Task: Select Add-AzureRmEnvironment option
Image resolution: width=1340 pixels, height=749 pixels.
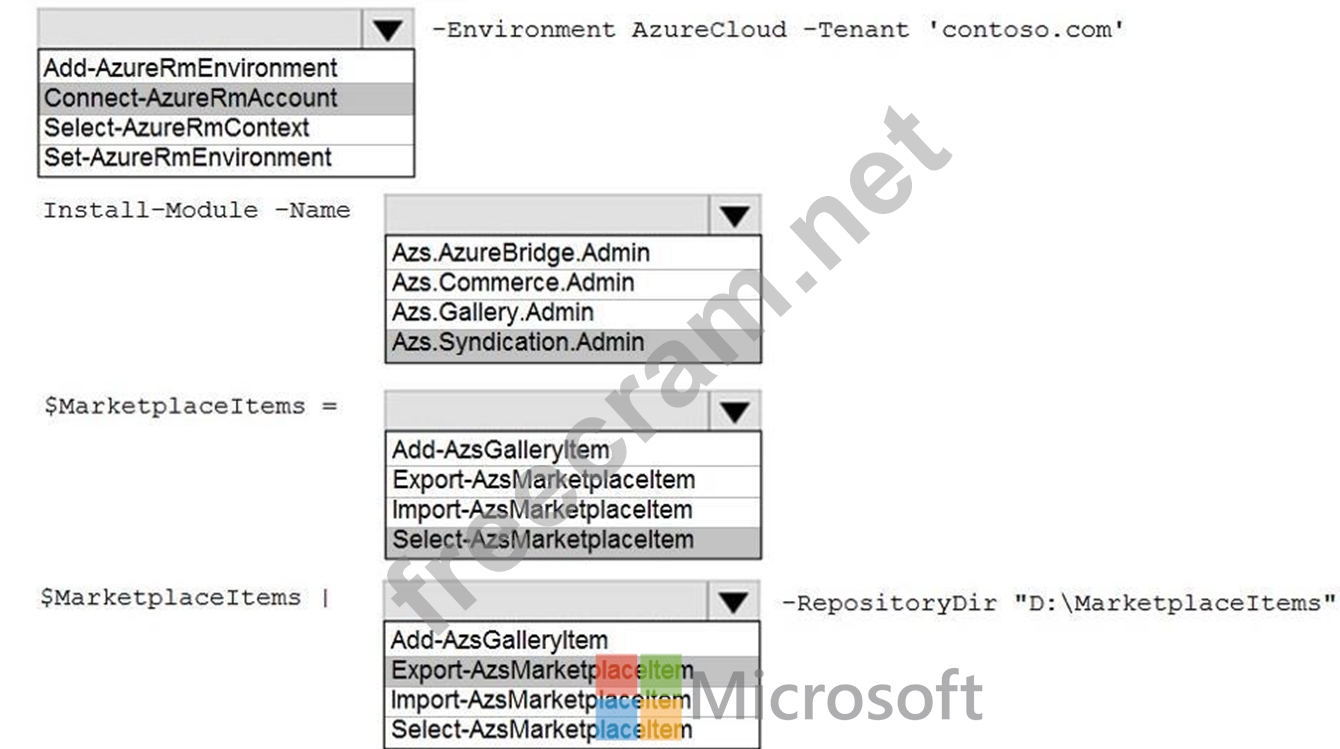Action: [x=226, y=68]
